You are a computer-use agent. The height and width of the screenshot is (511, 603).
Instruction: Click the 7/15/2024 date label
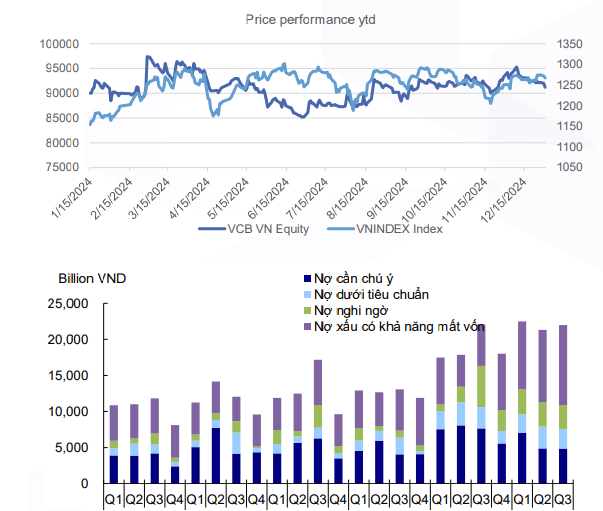tap(307, 198)
